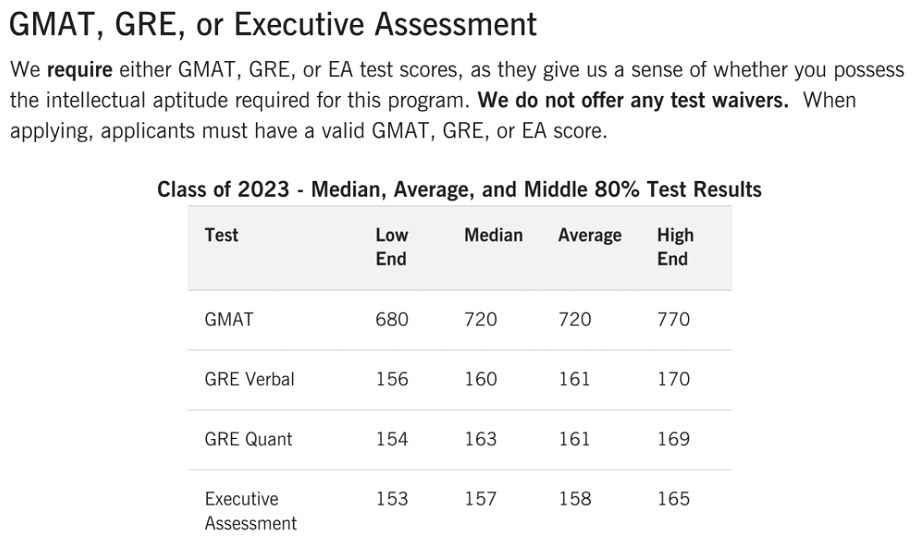919x548 pixels.
Task: Click the 'High End' column header
Action: (674, 247)
